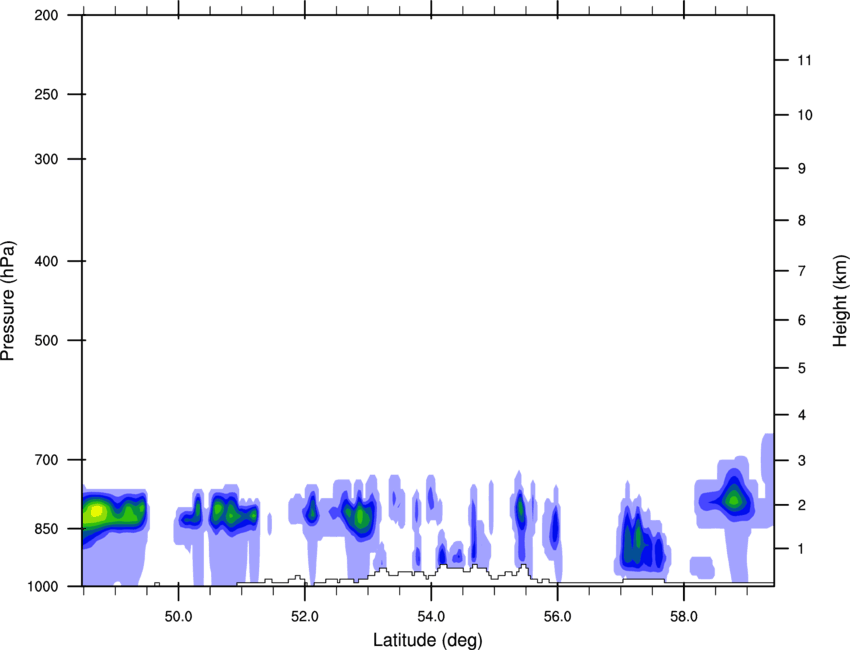850x650 pixels.
Task: Click the 50.0 latitude tick label
Action: pyautogui.click(x=178, y=617)
